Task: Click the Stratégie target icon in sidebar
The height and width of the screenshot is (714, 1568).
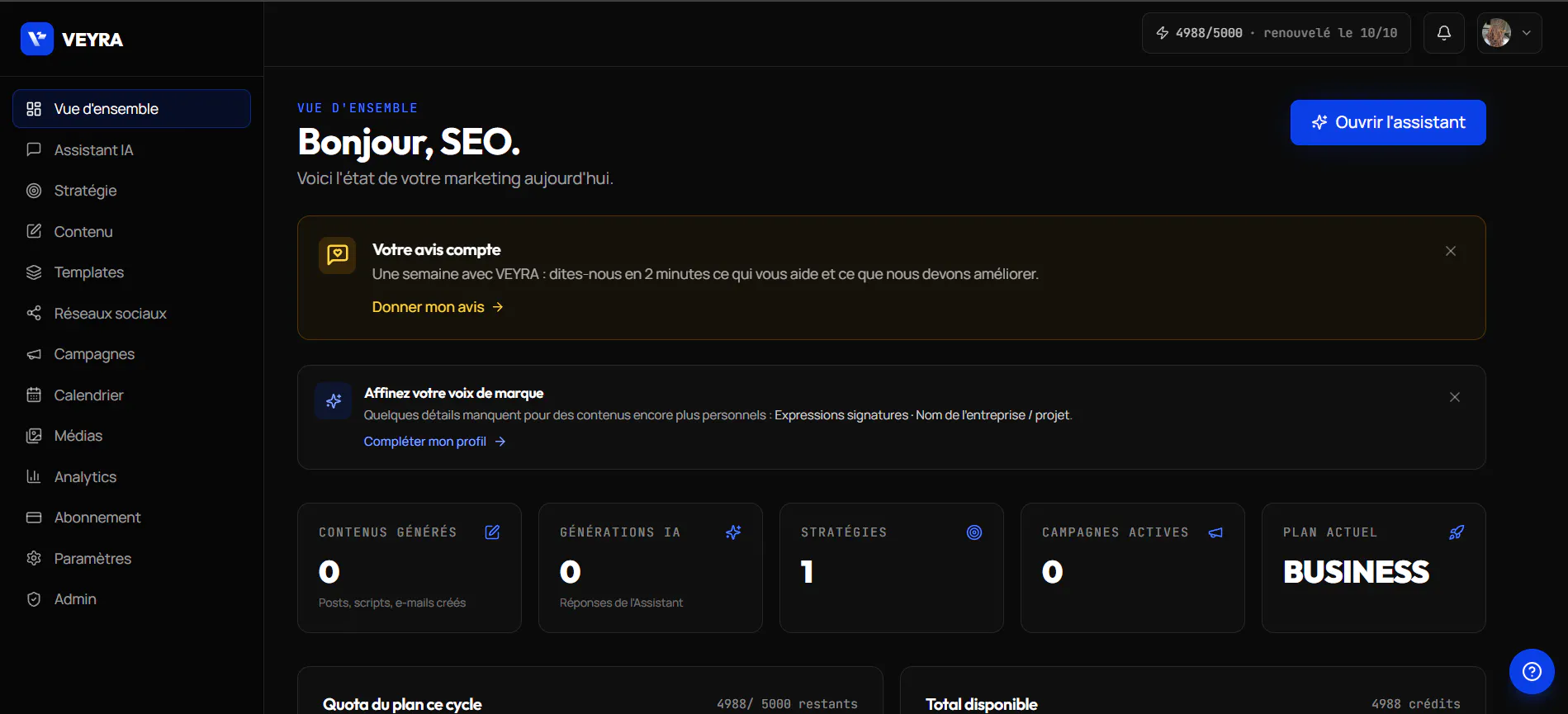Action: 34,191
